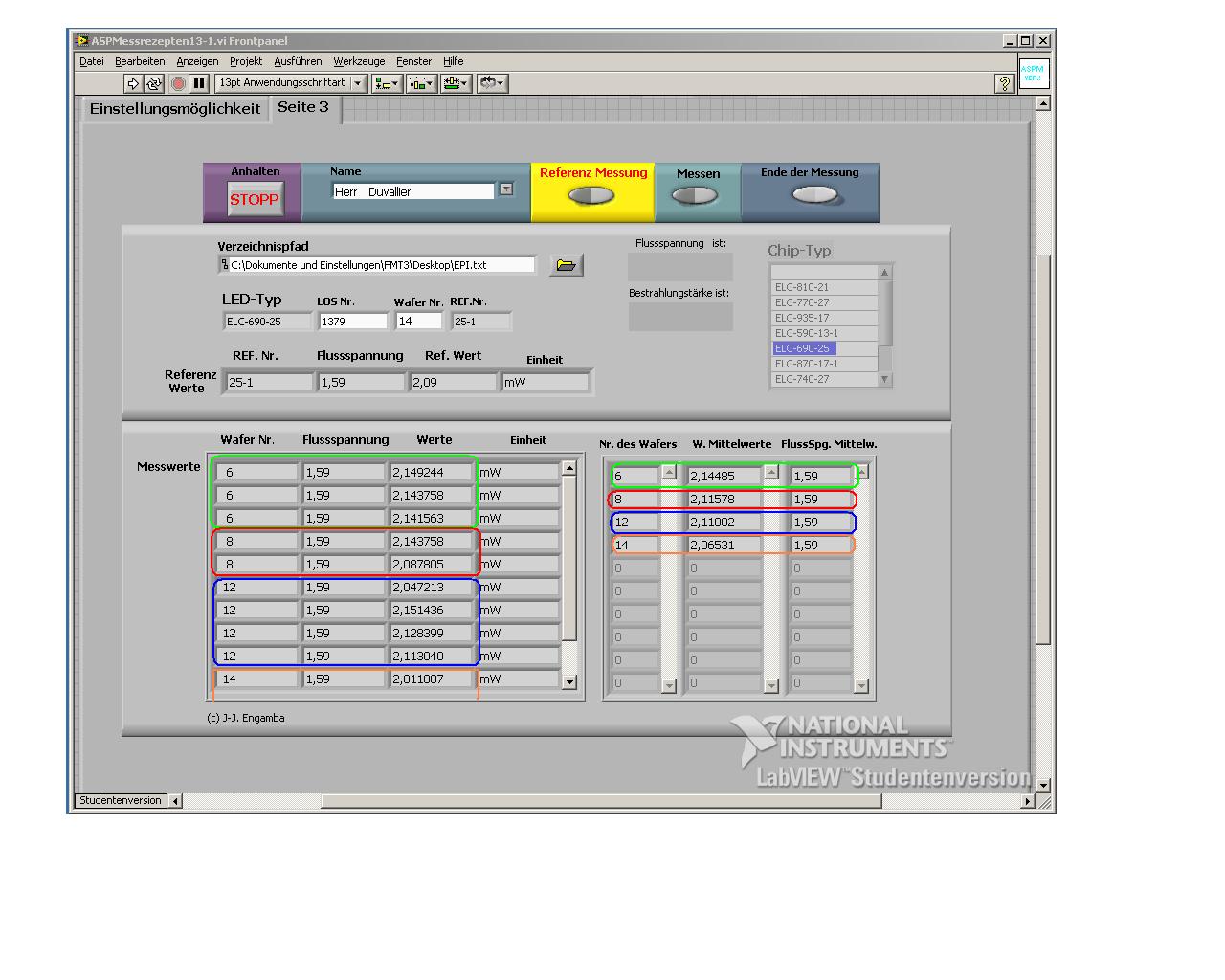Screen dimensions: 1225x980
Task: Open the Hilfe menu
Action: [454, 61]
